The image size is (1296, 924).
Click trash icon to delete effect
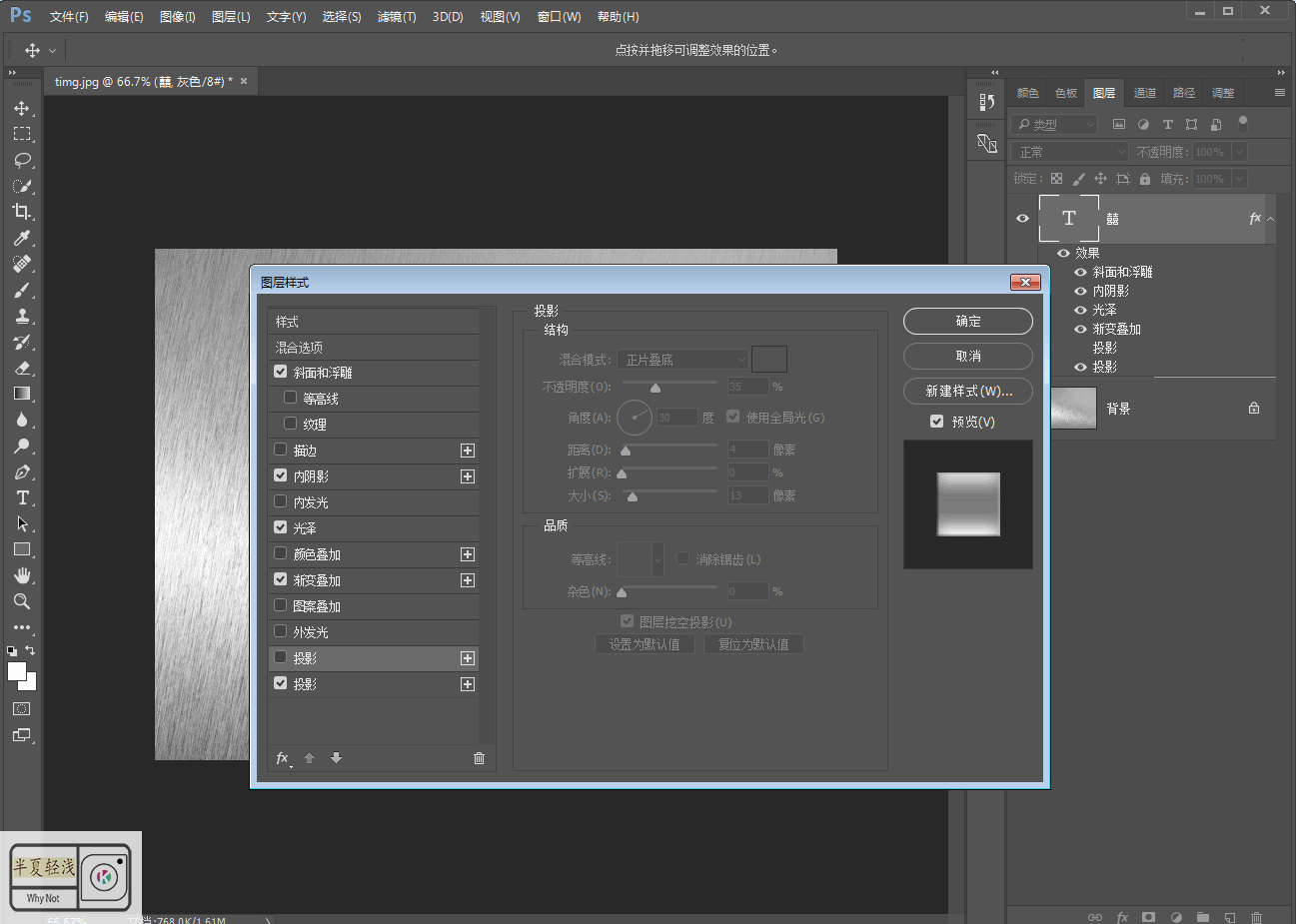[x=479, y=758]
